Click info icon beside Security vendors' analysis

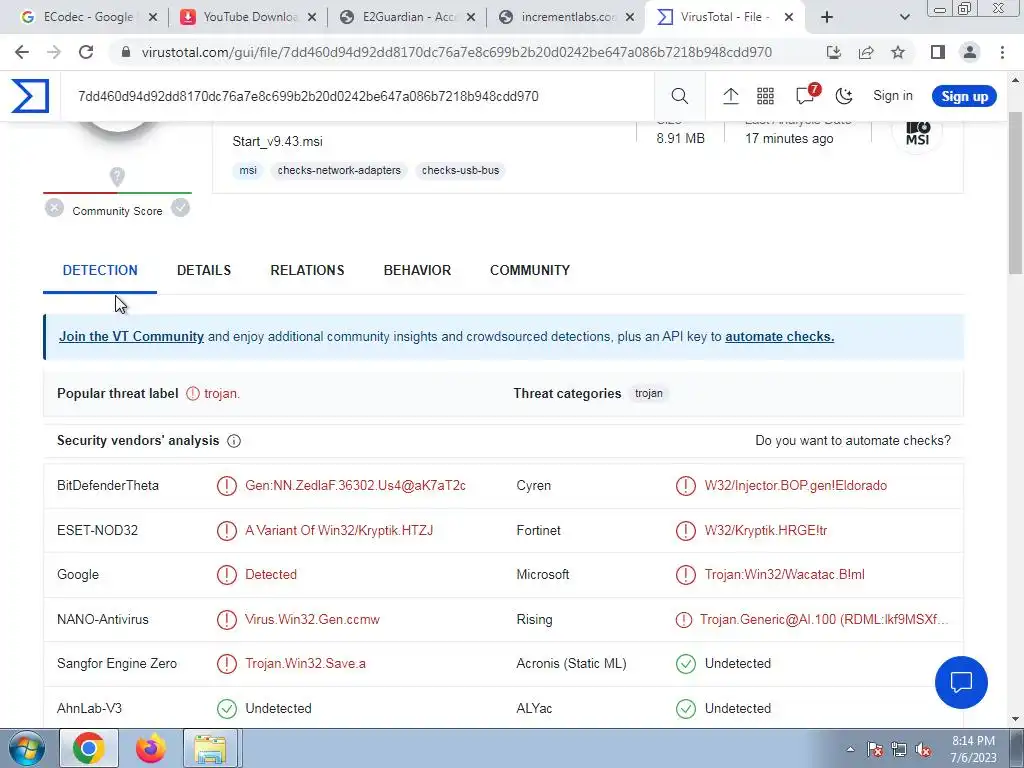tap(234, 441)
